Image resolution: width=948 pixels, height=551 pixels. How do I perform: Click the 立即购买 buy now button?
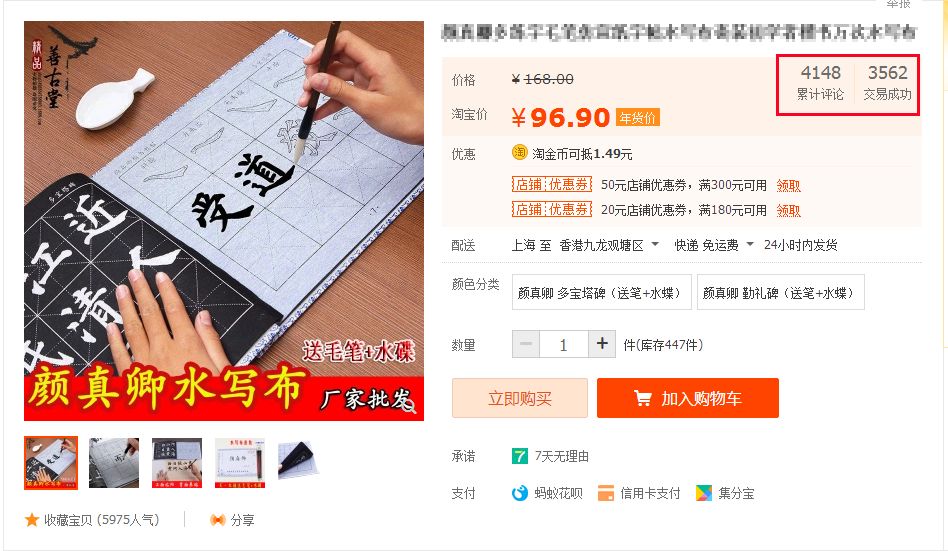click(520, 398)
